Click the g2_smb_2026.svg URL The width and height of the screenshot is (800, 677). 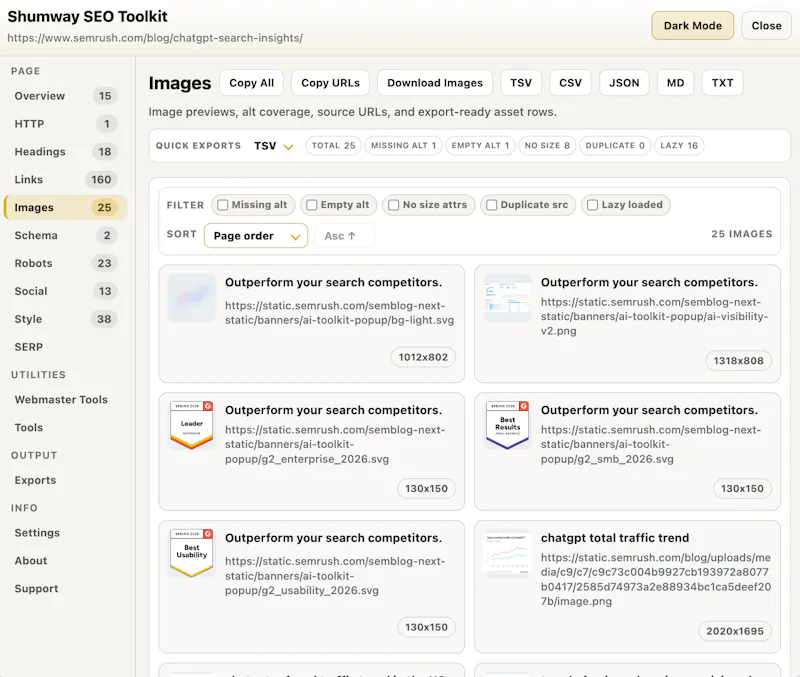point(651,444)
